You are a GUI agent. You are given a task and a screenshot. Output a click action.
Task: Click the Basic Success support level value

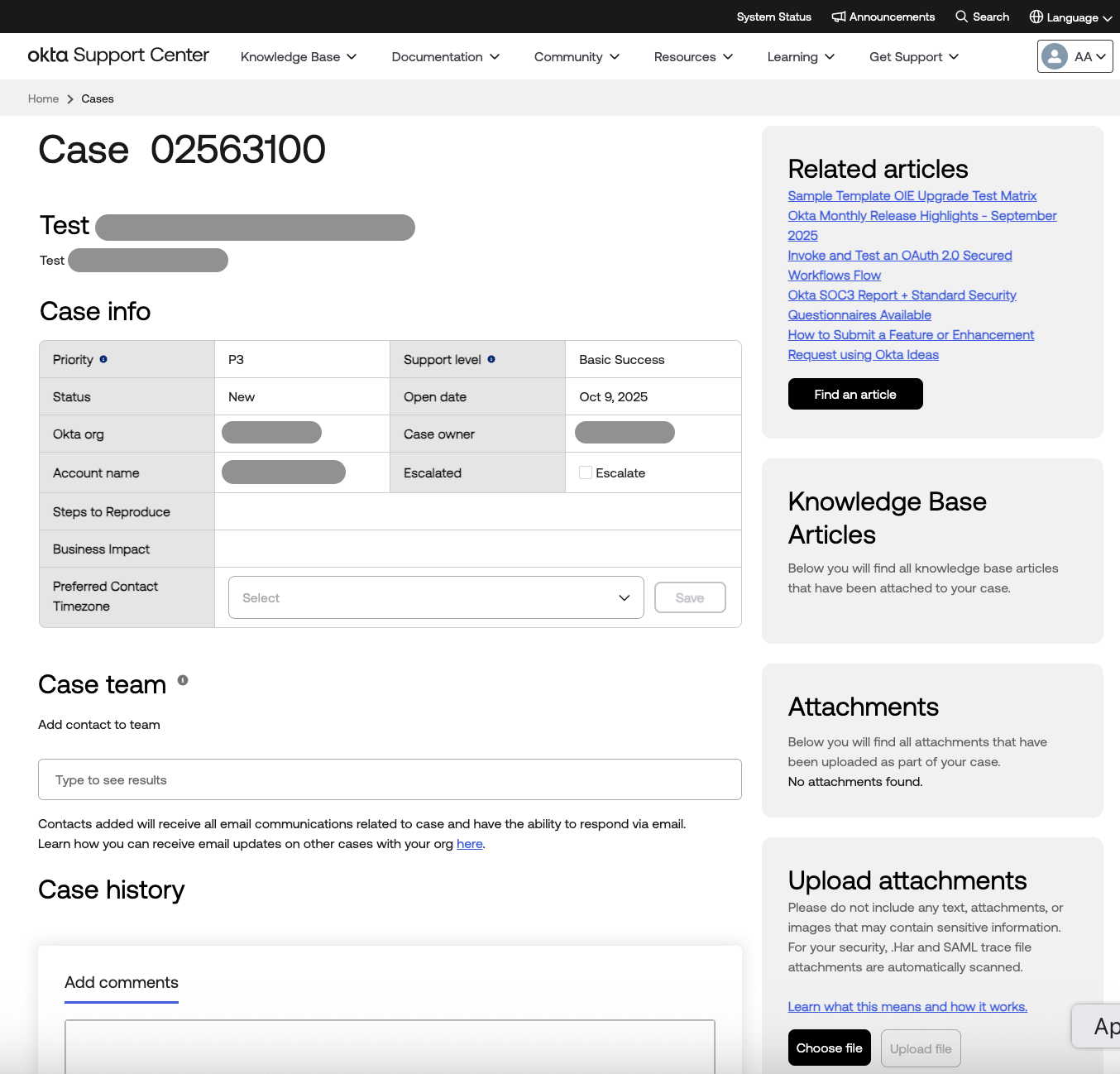pyautogui.click(x=622, y=360)
